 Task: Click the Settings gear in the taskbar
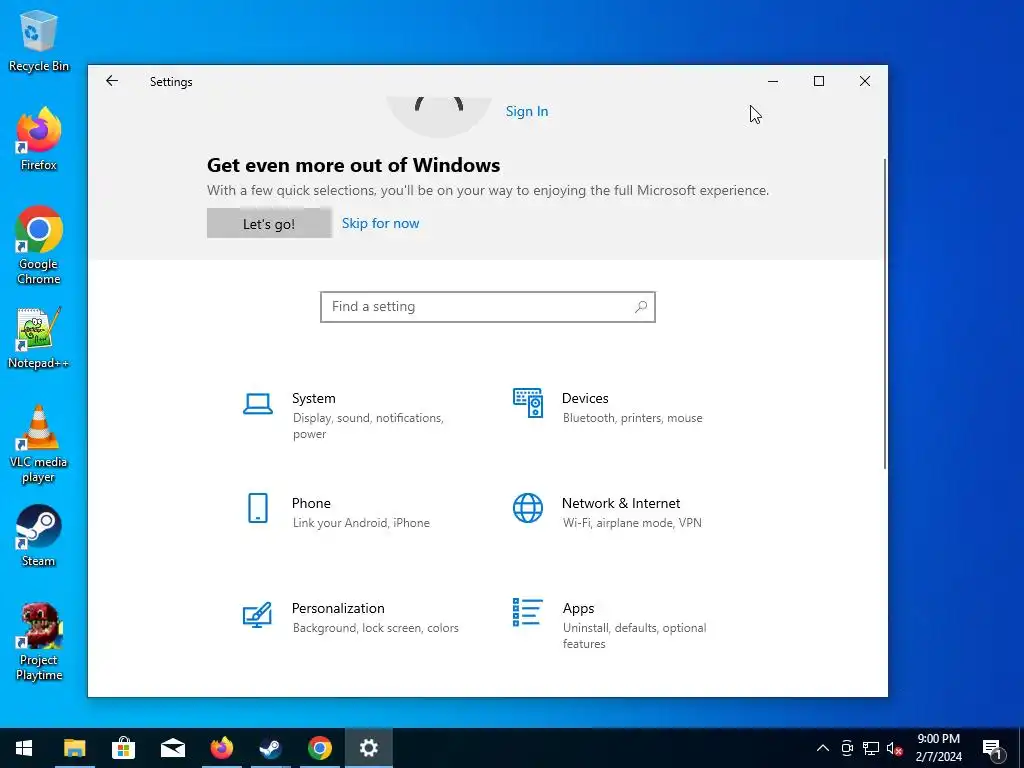(x=368, y=748)
